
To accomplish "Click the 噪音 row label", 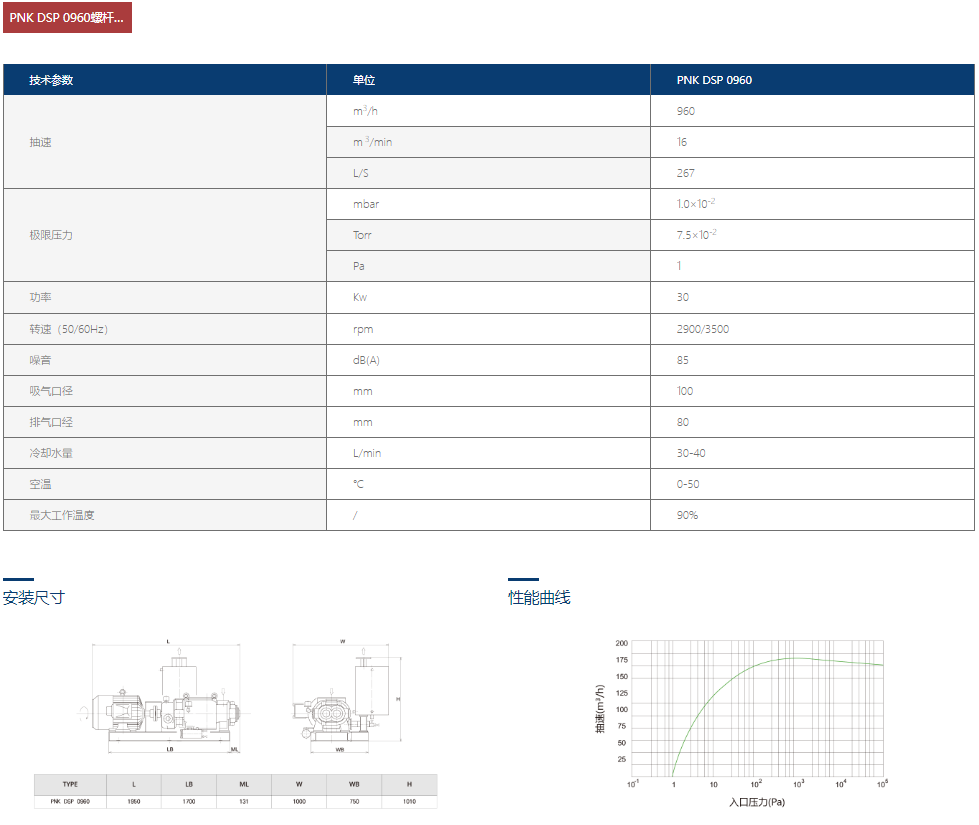I will pos(41,360).
